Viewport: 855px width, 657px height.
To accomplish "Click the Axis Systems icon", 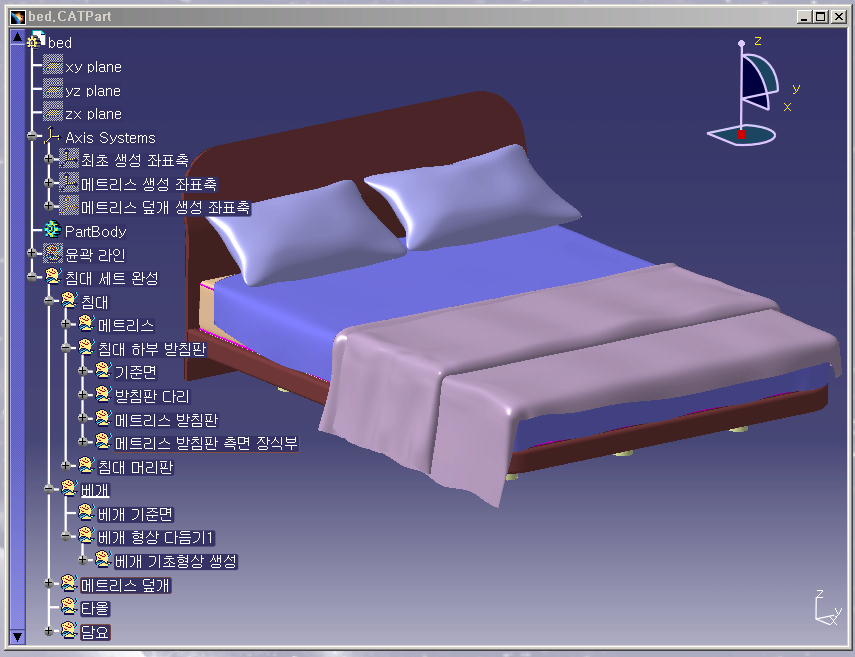I will tap(53, 137).
